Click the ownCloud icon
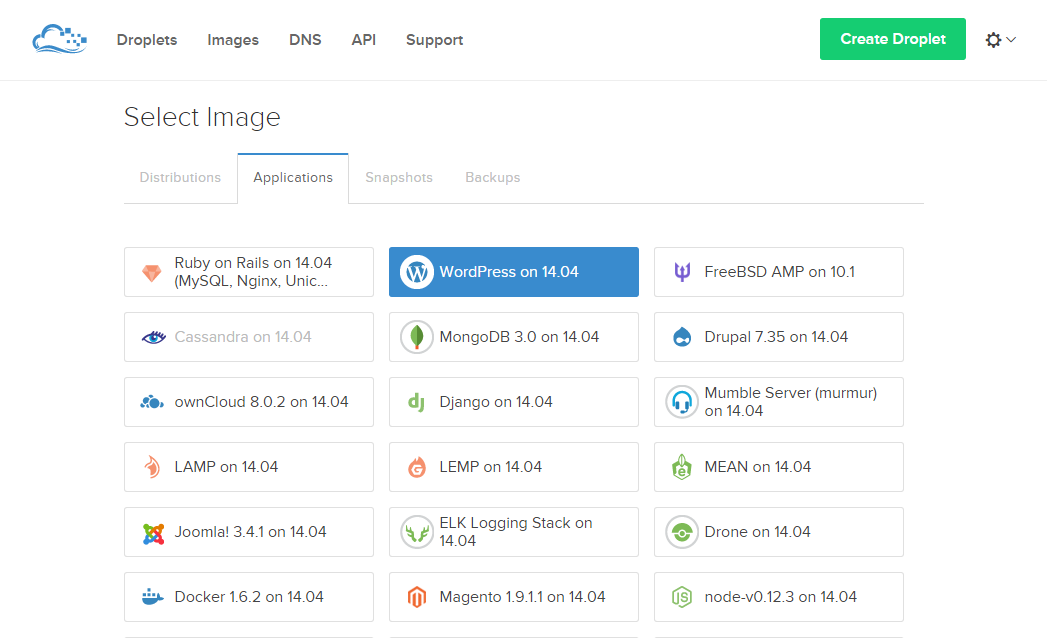Viewport: 1047px width, 638px height. [x=152, y=402]
